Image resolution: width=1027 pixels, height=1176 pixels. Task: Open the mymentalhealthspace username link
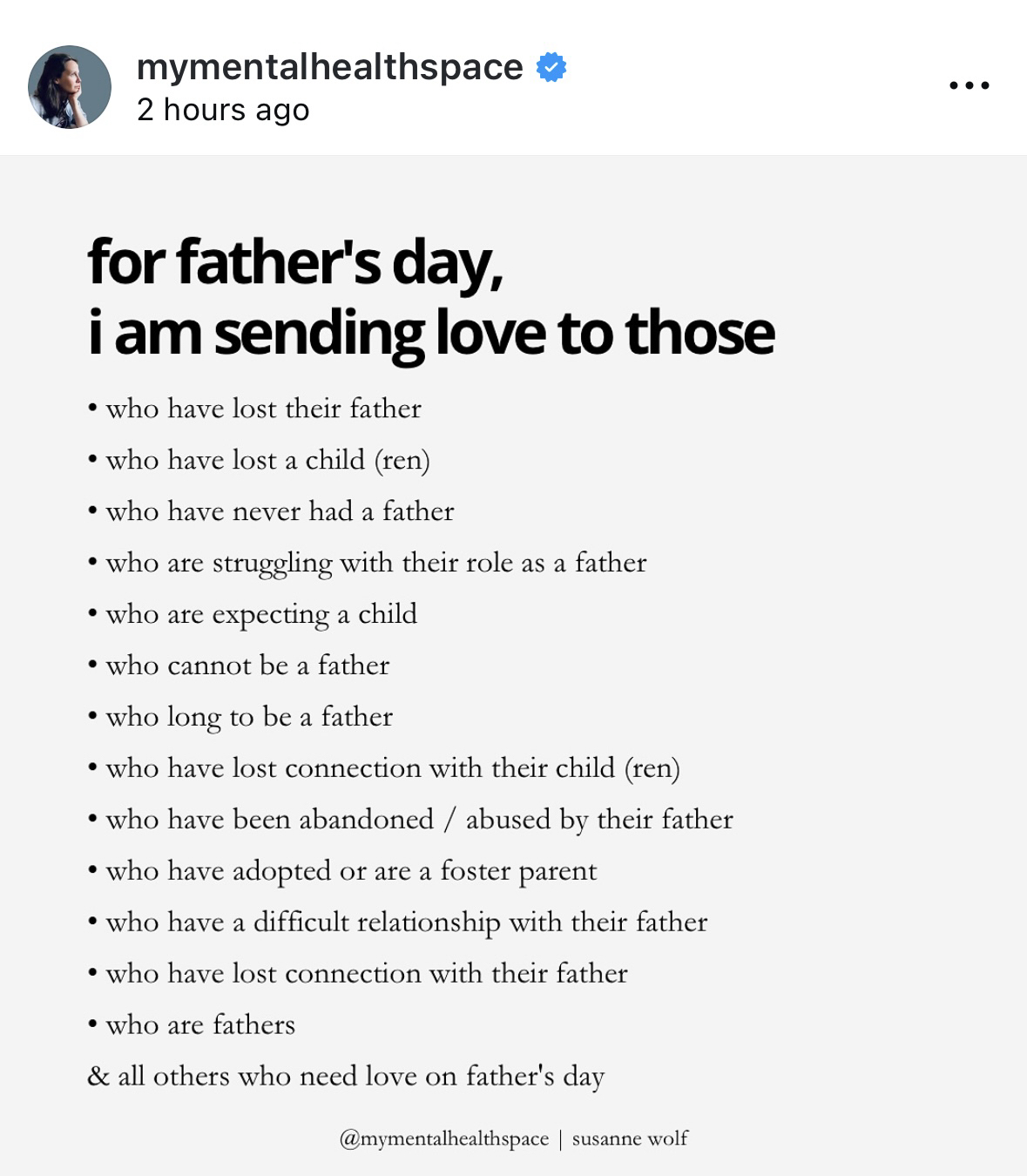(329, 67)
